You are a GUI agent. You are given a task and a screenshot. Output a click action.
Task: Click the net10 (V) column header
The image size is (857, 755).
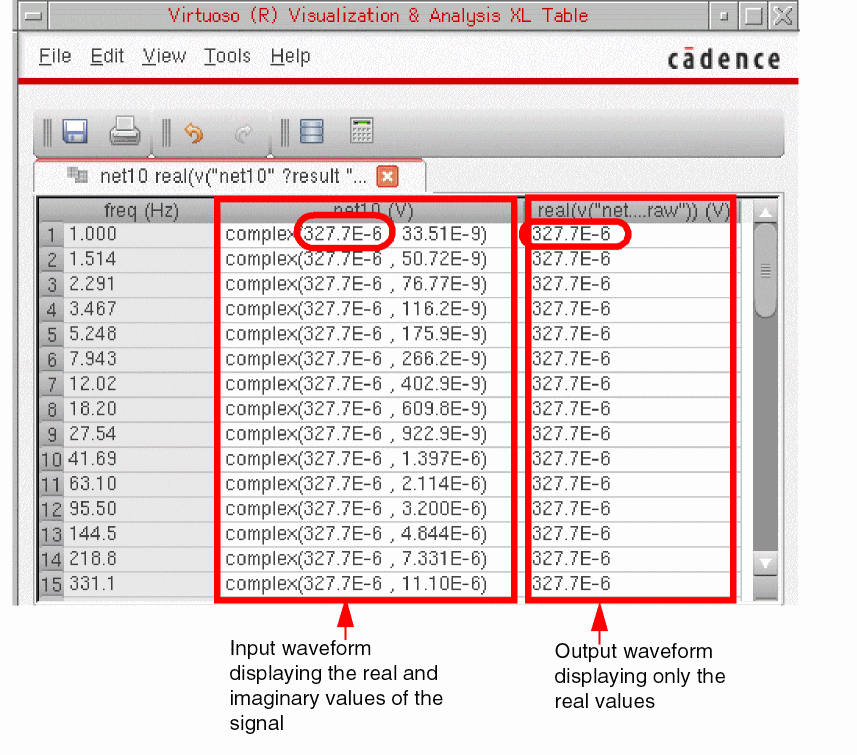pyautogui.click(x=369, y=211)
